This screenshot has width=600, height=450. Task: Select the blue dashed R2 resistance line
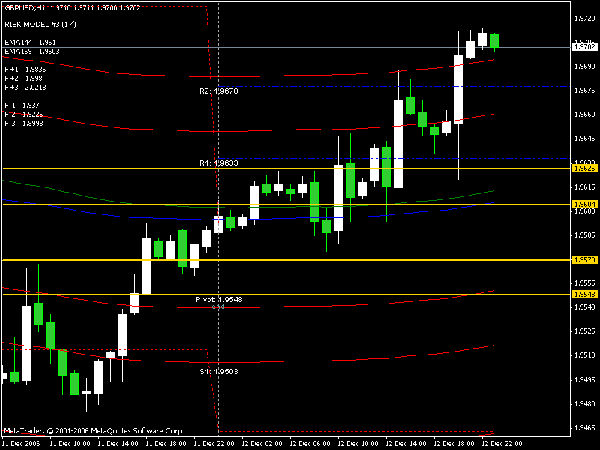394,86
